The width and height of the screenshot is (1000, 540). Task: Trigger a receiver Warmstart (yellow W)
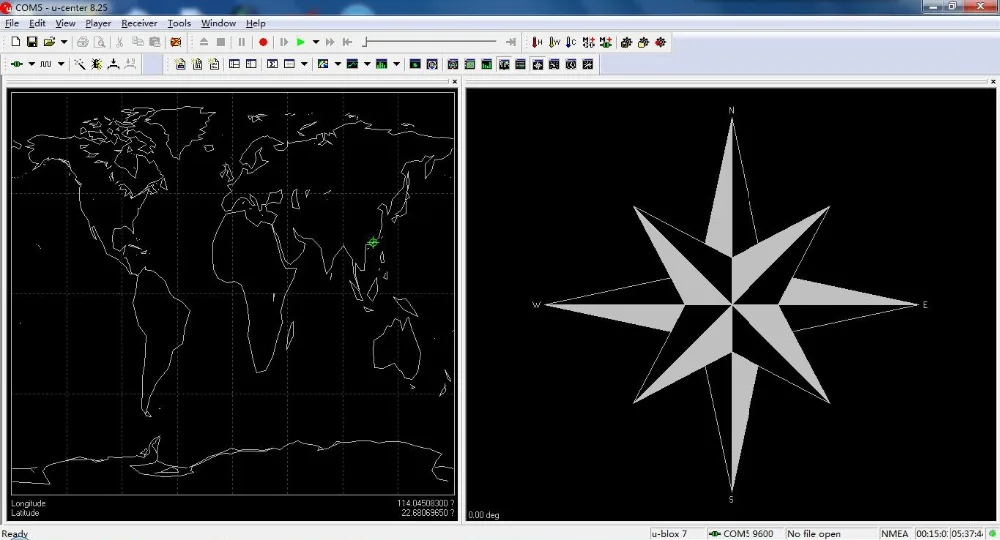click(554, 42)
